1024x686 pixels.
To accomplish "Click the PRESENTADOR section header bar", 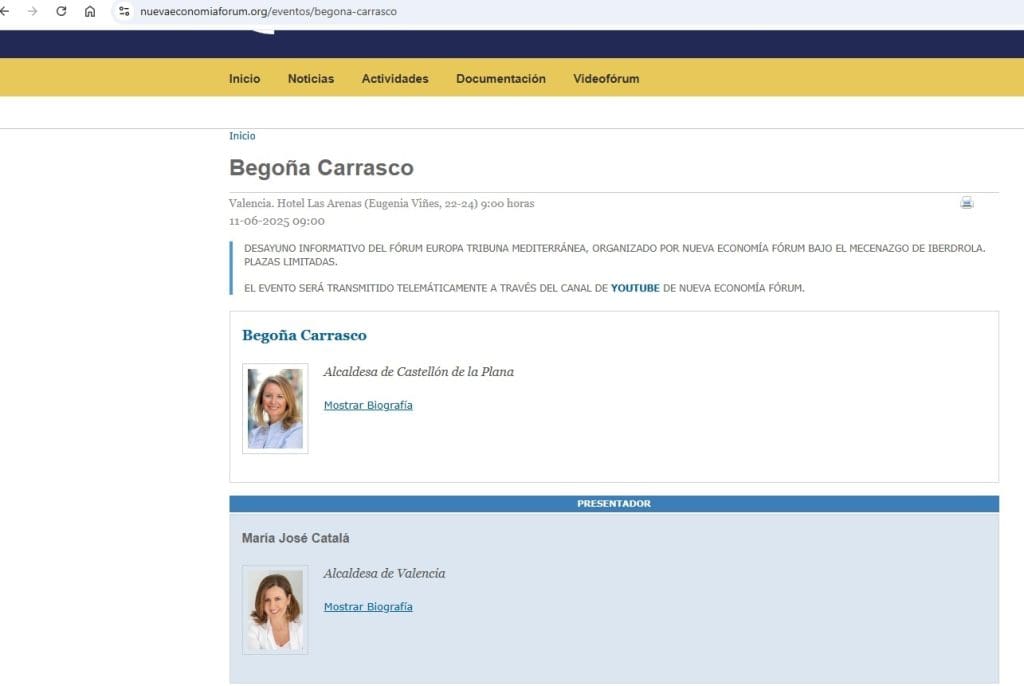I will tap(614, 504).
